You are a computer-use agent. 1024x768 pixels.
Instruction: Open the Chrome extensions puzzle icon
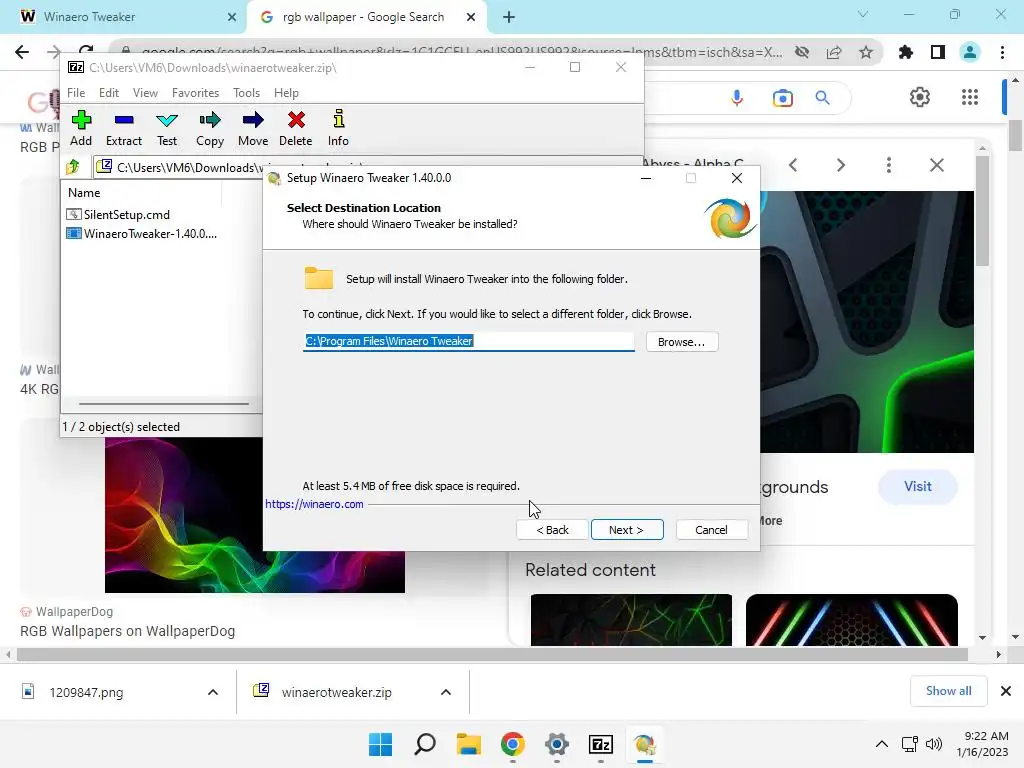tap(906, 52)
